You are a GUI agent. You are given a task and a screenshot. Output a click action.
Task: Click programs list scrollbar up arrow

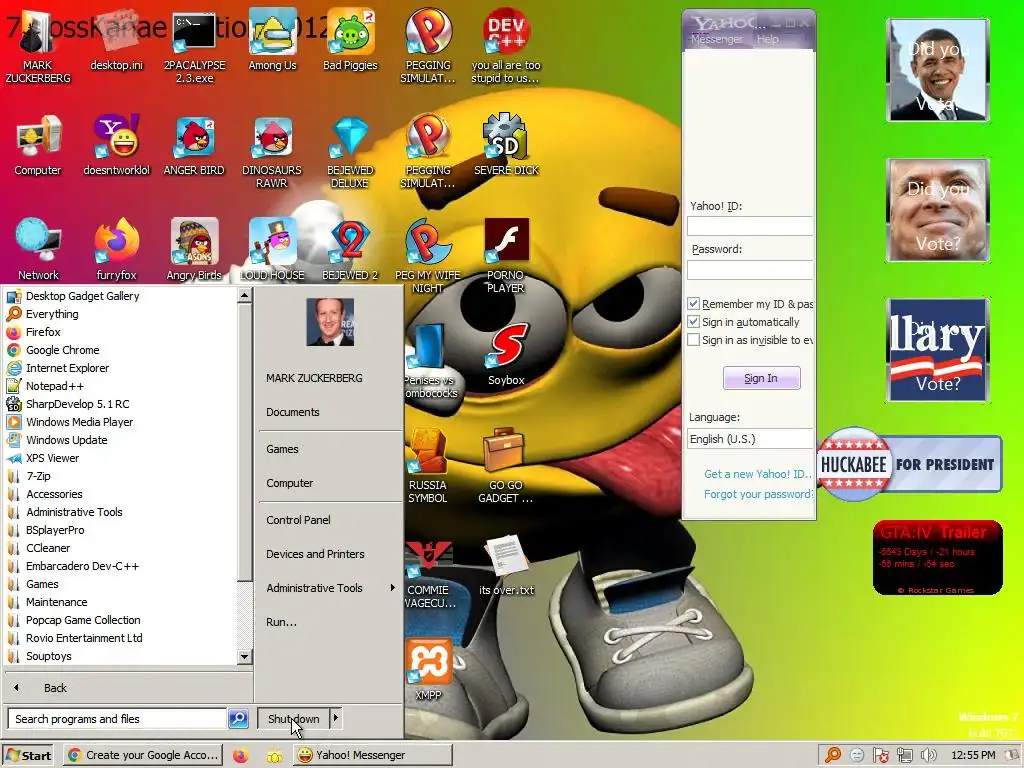[x=244, y=295]
